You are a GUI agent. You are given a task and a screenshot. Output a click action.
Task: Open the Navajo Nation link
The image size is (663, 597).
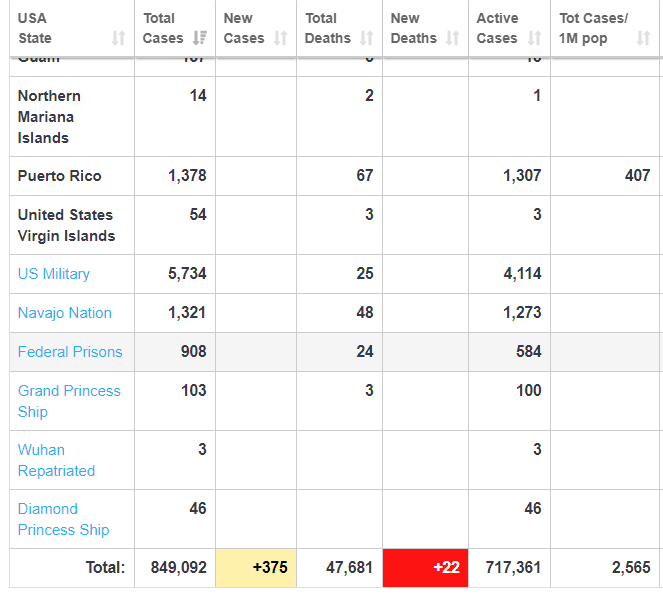click(65, 313)
